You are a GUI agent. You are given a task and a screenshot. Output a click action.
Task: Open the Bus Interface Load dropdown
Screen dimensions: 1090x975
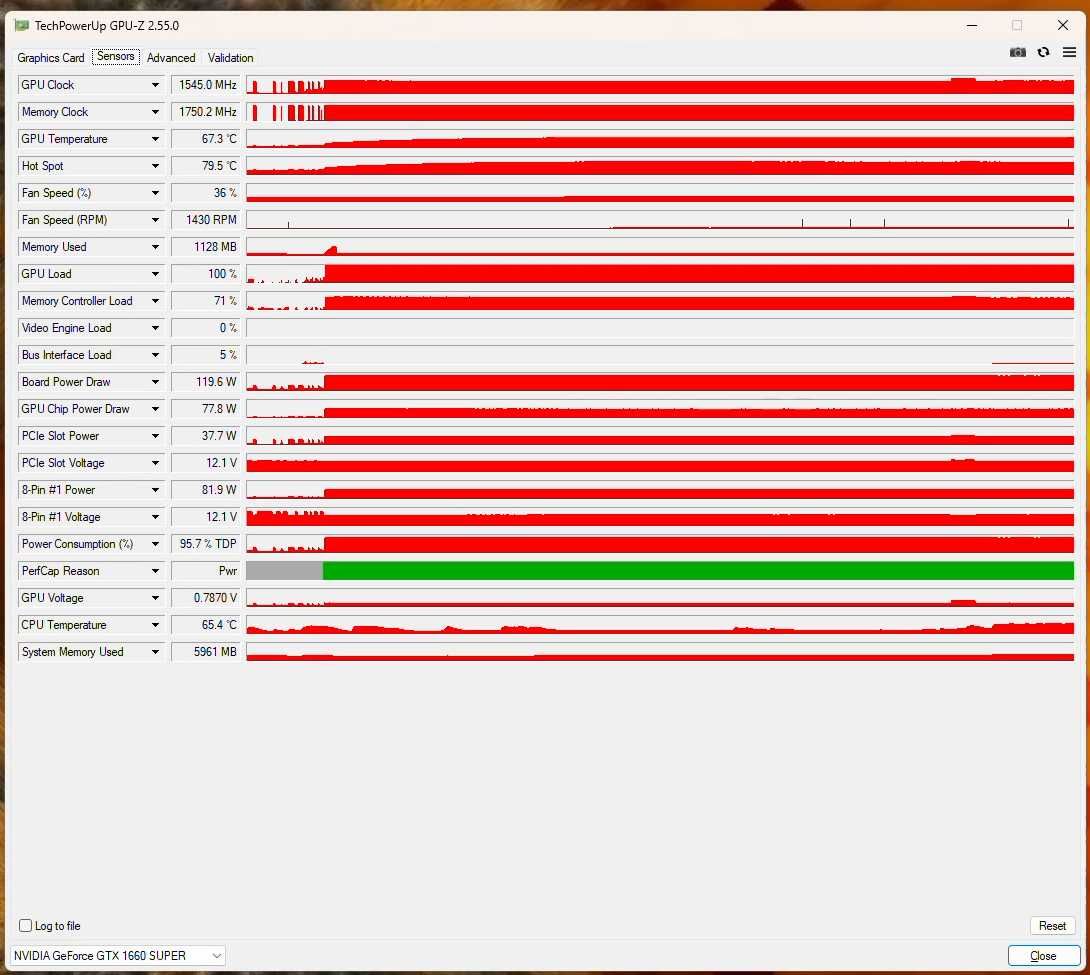155,355
